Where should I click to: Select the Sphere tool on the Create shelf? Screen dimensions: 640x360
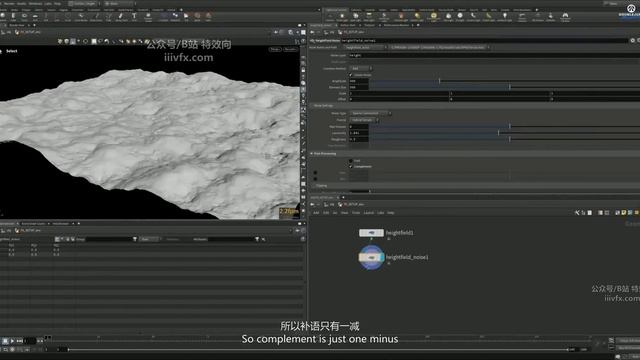click(x=3, y=16)
